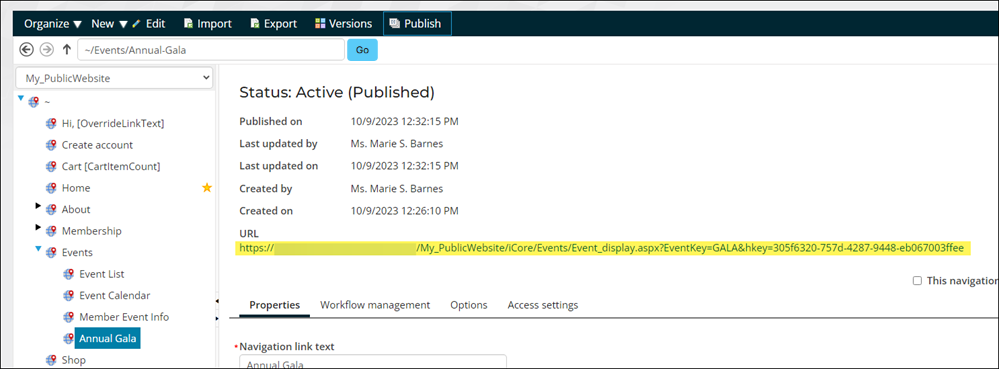Click the Membership globe icon
Image resolution: width=999 pixels, height=369 pixels.
51,231
